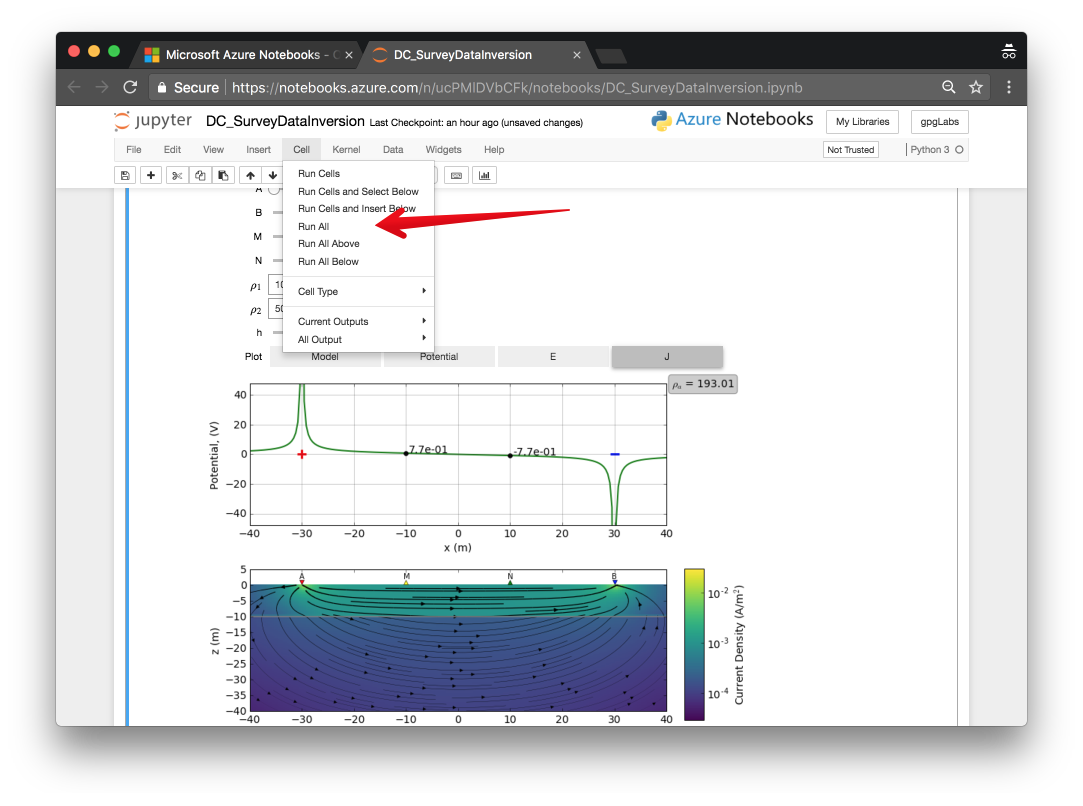Reload the page in the browser

point(130,87)
